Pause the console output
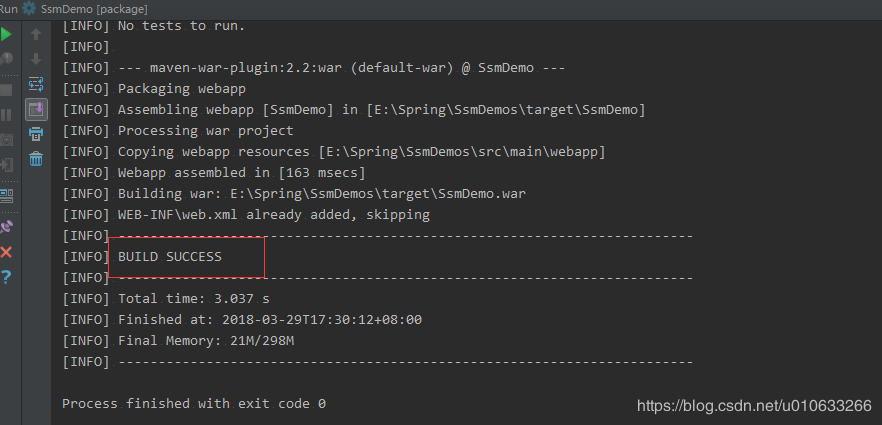The width and height of the screenshot is (882, 425). [6, 115]
